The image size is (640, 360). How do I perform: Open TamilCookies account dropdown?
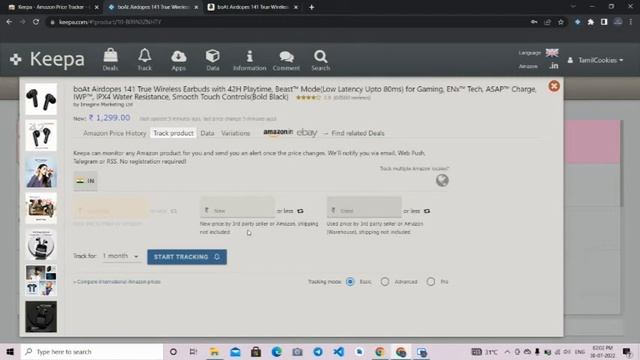596,60
